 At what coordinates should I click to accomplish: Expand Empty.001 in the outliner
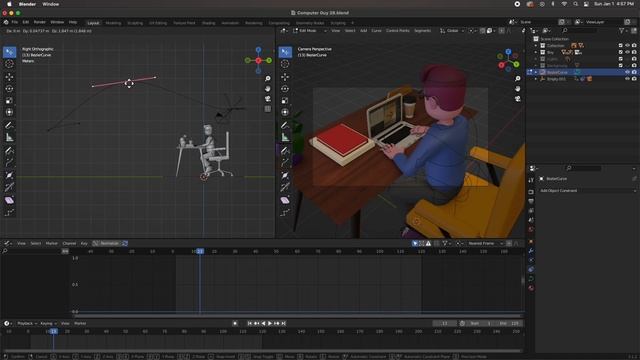[536, 79]
